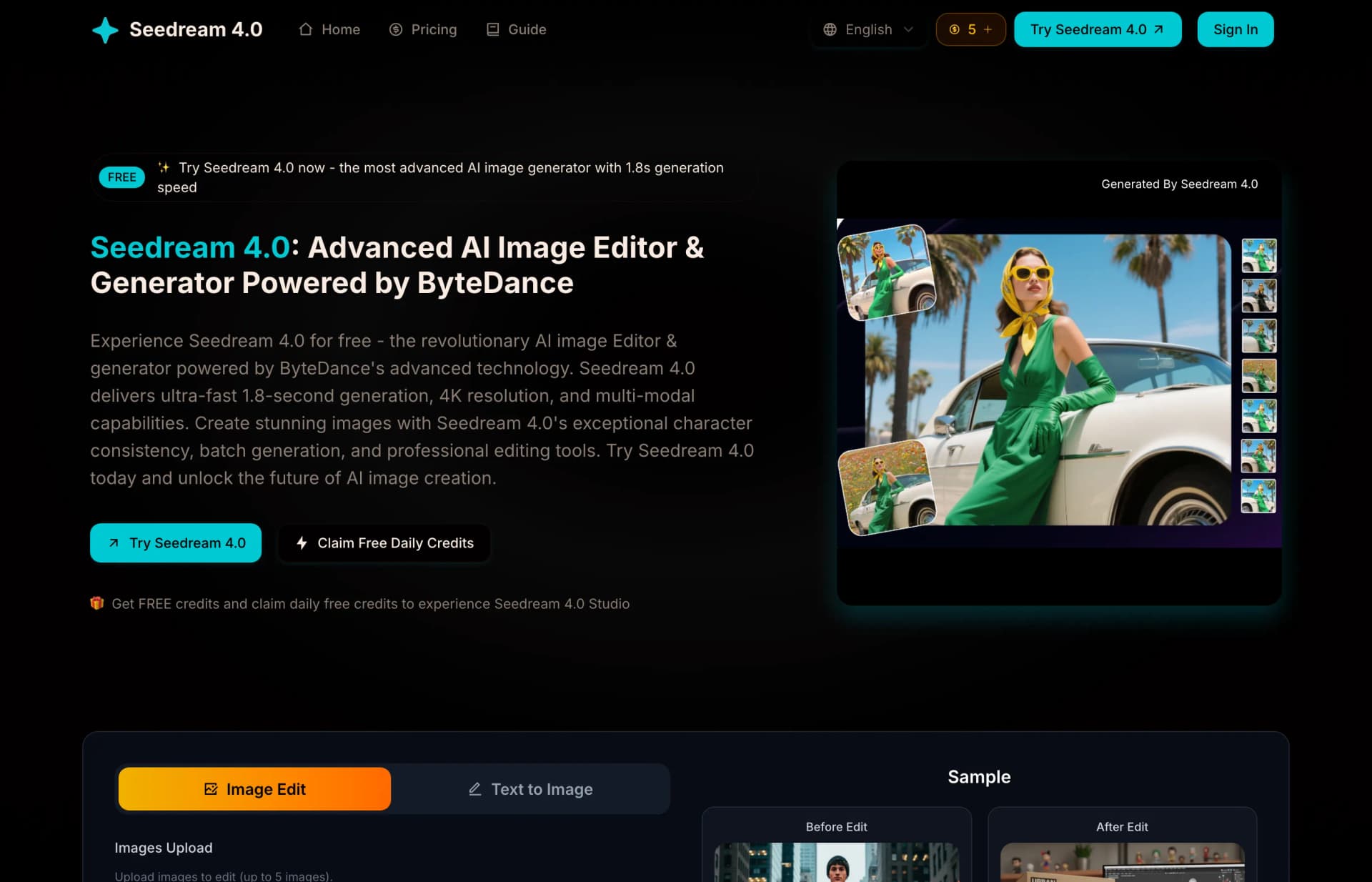Select the Image Edit tab
This screenshot has height=882, width=1372.
coord(254,789)
